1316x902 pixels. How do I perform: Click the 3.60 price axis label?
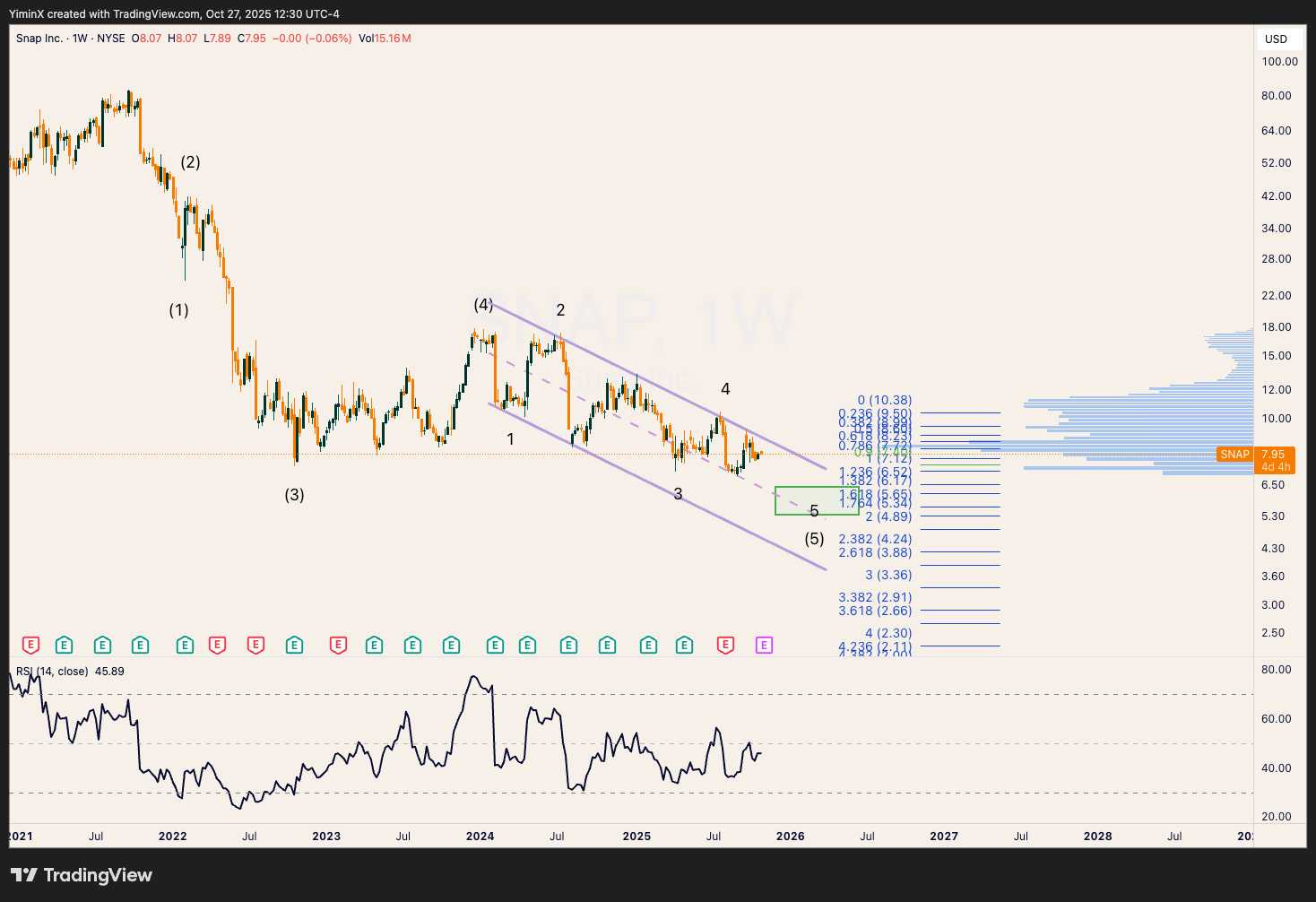(x=1273, y=577)
